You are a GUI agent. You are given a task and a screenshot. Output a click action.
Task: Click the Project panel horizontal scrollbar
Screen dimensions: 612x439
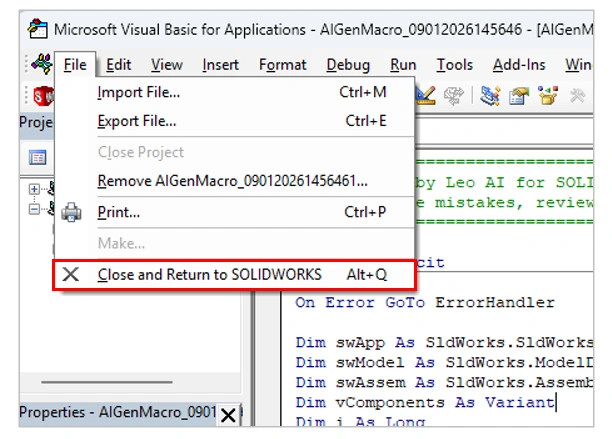tap(107, 382)
